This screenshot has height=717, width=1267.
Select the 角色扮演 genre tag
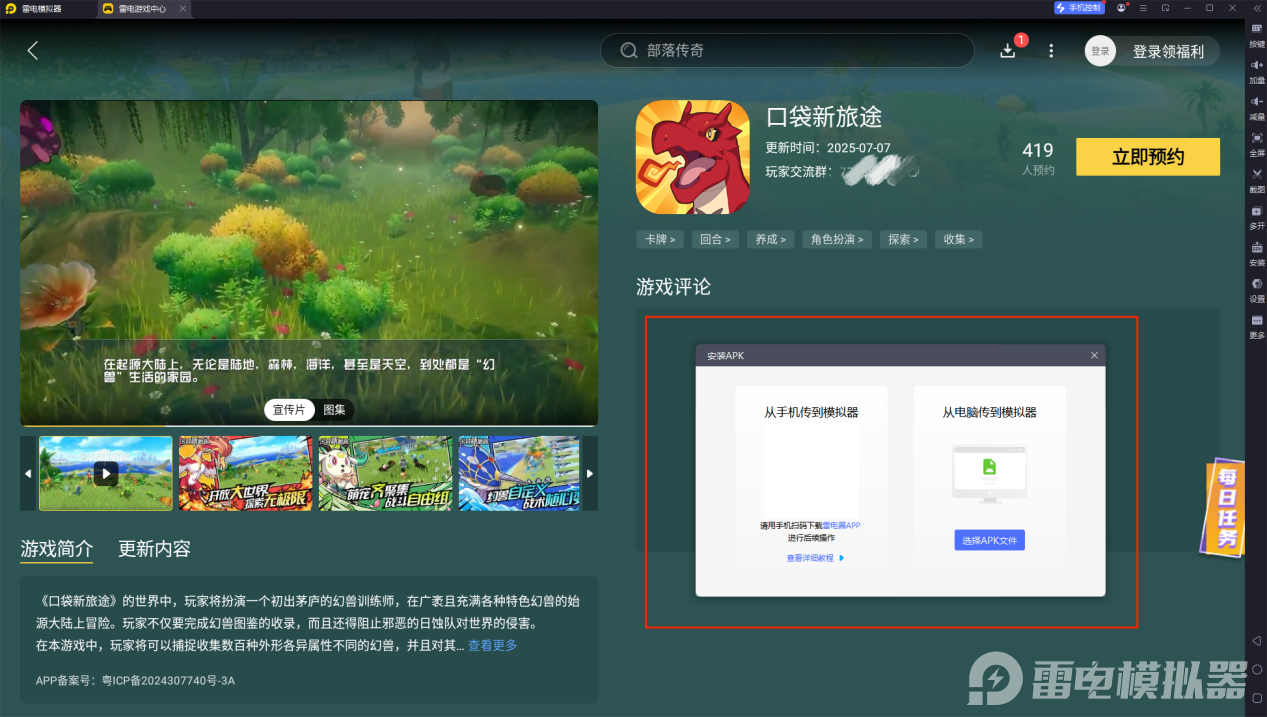pyautogui.click(x=837, y=239)
